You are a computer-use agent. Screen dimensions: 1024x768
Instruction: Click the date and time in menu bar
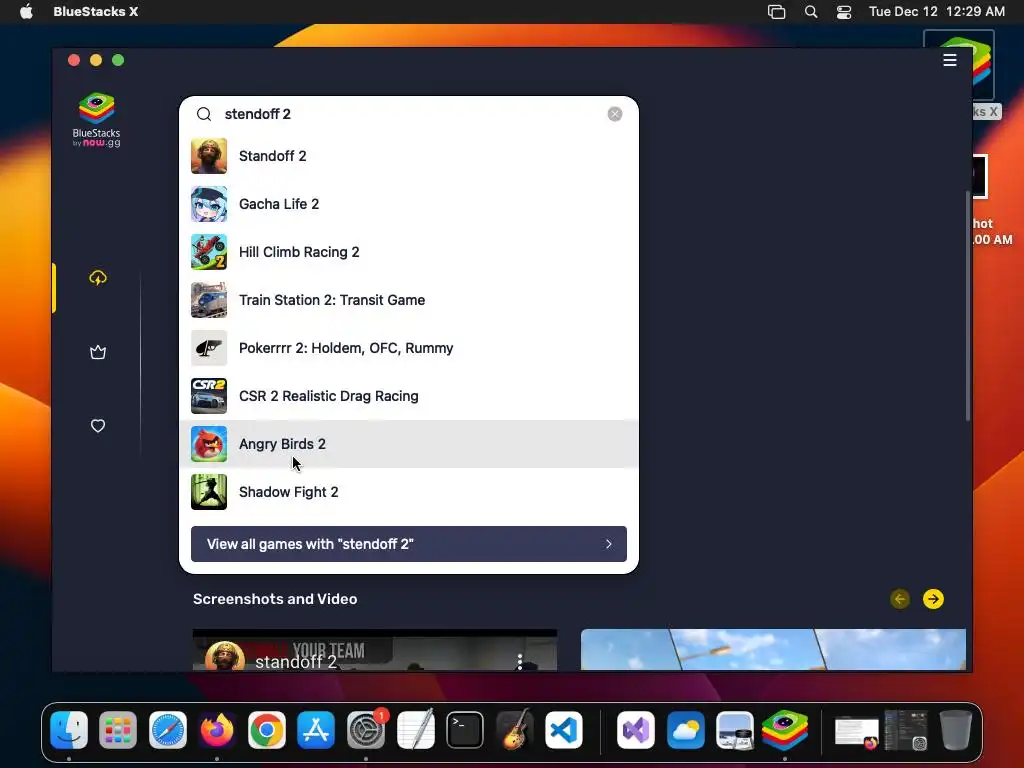tap(936, 12)
